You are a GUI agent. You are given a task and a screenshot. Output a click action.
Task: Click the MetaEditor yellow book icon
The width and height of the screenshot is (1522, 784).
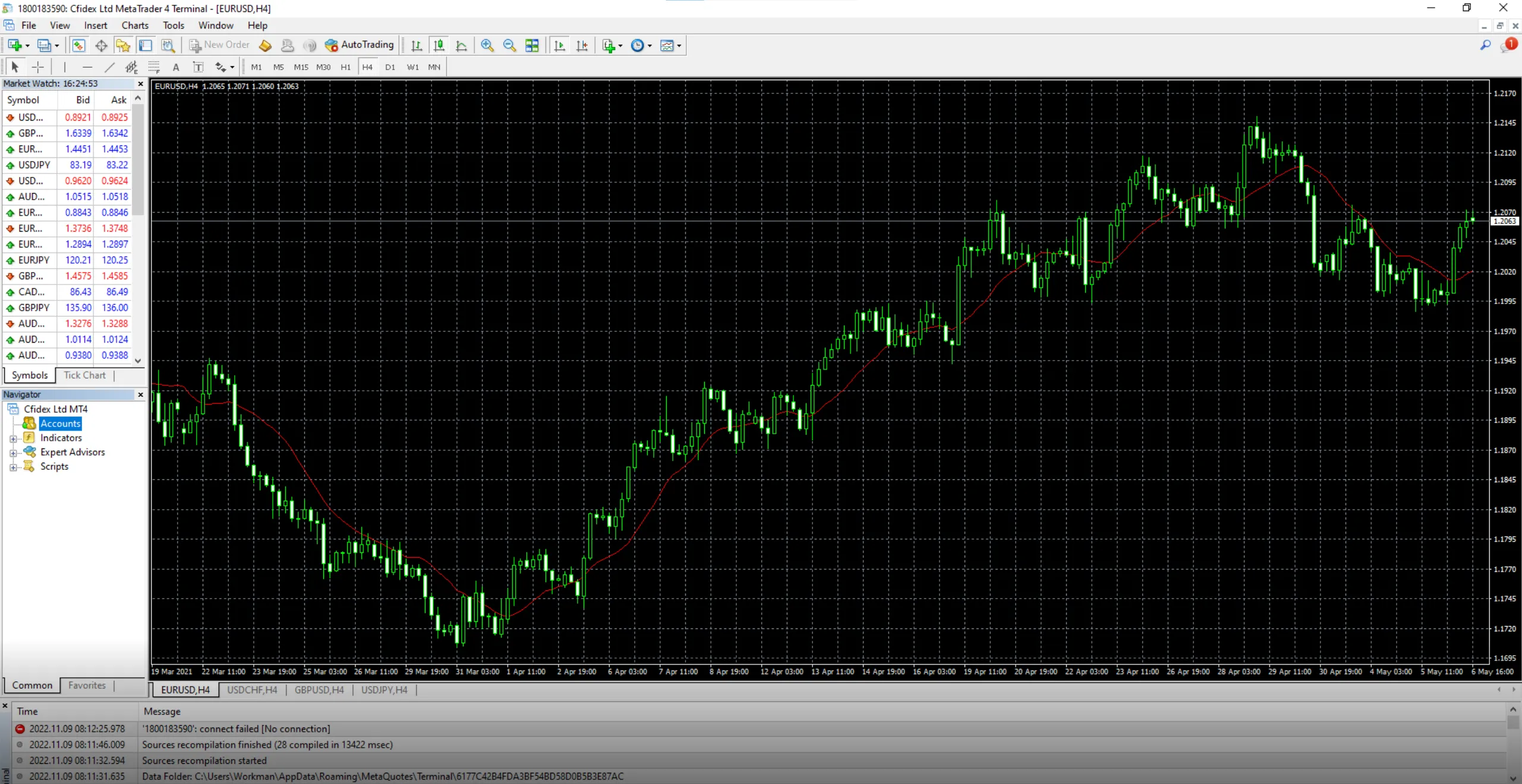266,45
